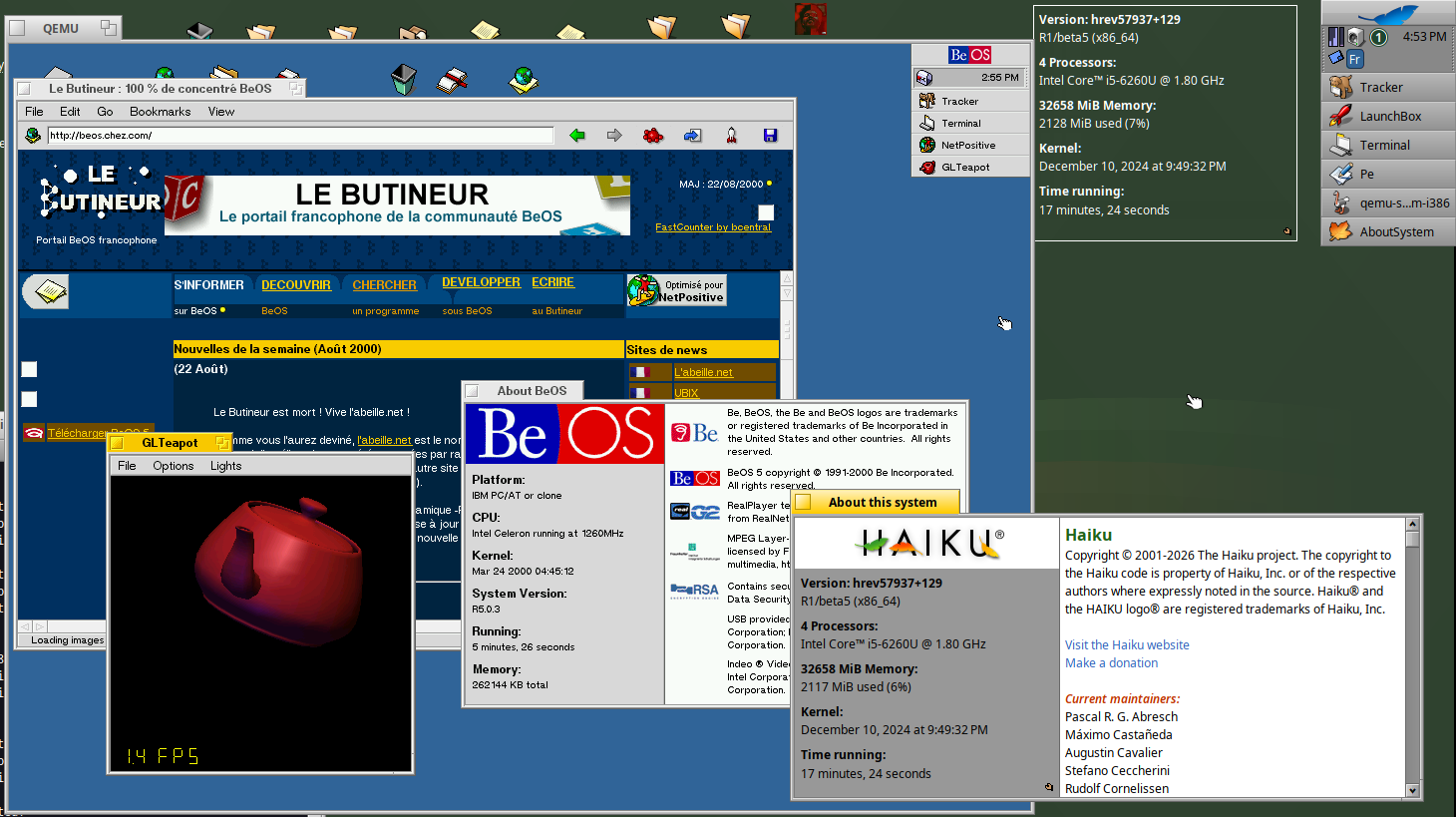This screenshot has width=1456, height=817.
Task: Click Visit the Haiku website
Action: pos(1127,645)
